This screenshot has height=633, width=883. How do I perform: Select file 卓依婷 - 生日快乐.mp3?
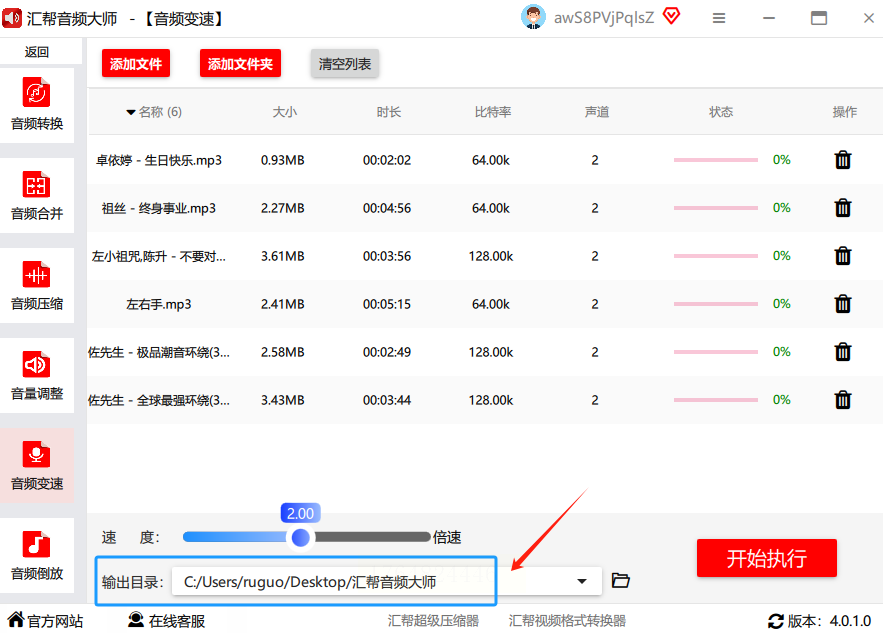tap(159, 161)
